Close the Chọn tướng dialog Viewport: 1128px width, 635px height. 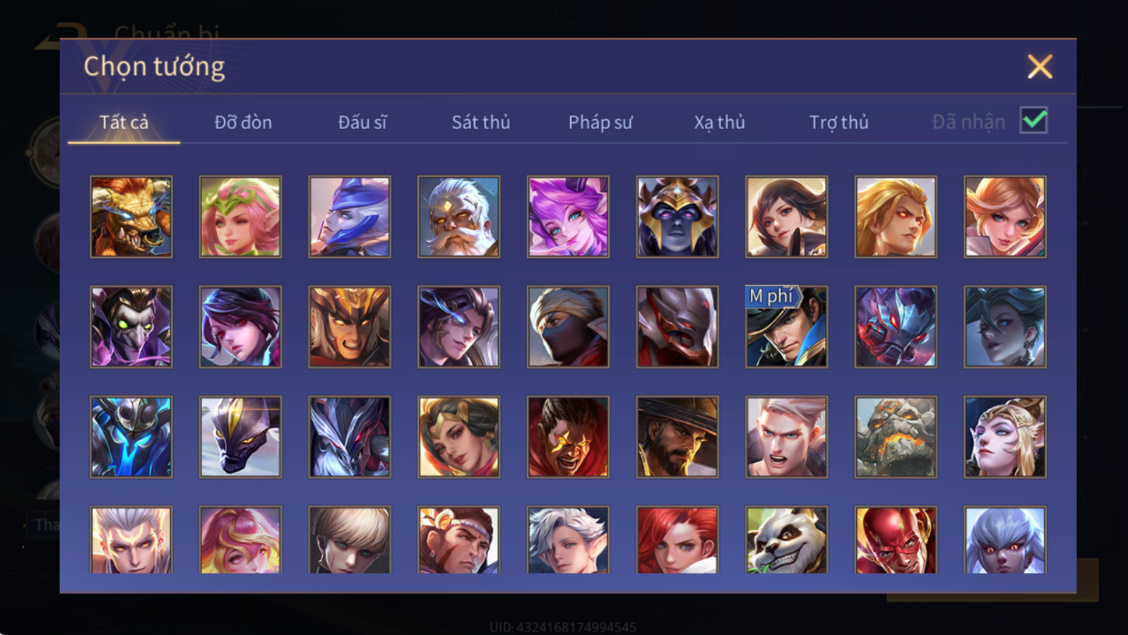[1040, 67]
